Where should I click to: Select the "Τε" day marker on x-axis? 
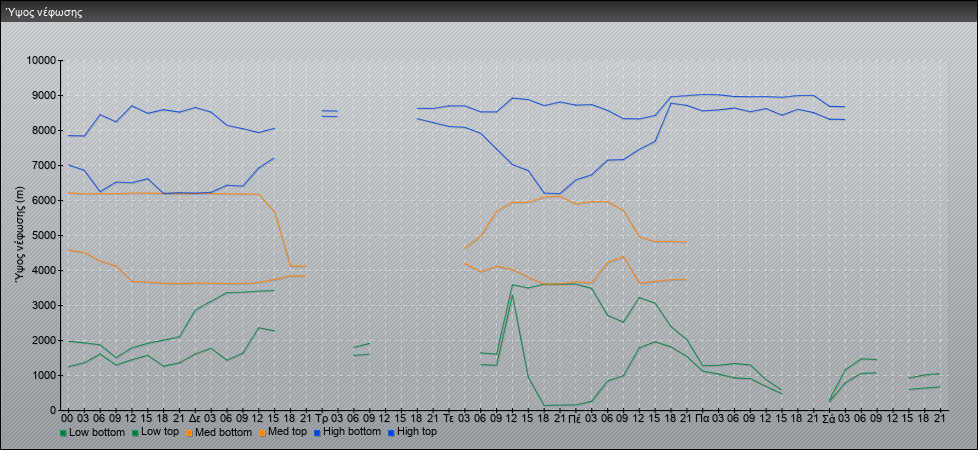(449, 418)
